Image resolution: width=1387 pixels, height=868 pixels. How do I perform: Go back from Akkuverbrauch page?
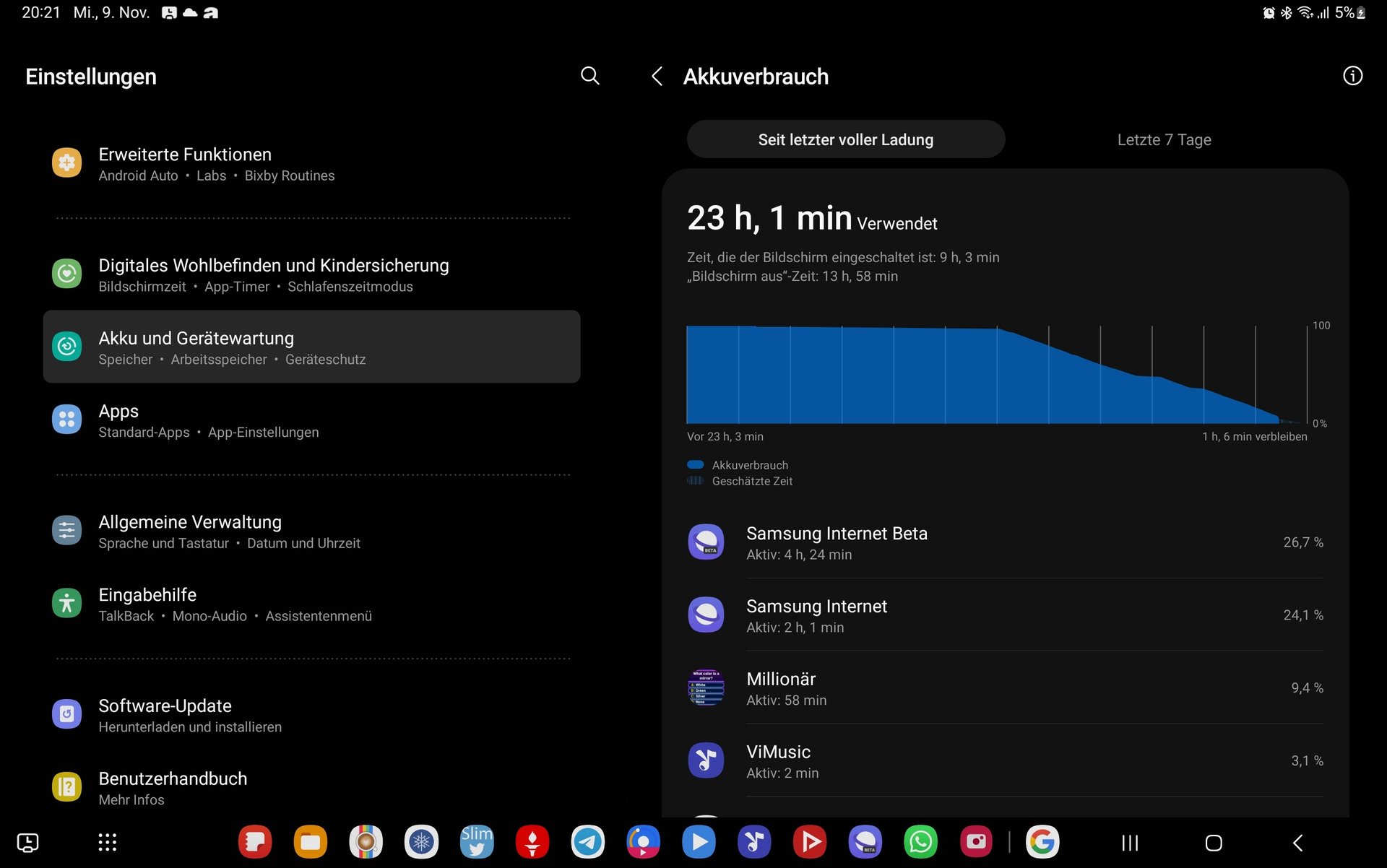tap(657, 76)
